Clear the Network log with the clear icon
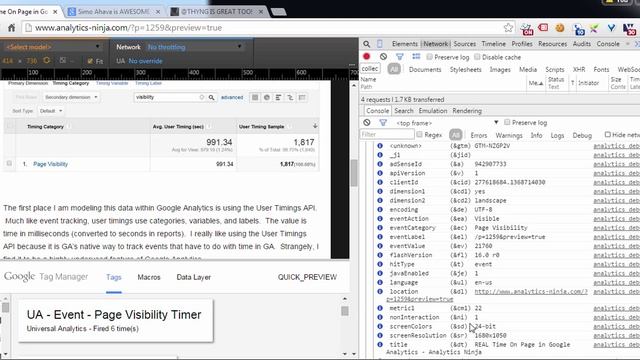Screen dimensions: 640x360 click(x=383, y=57)
